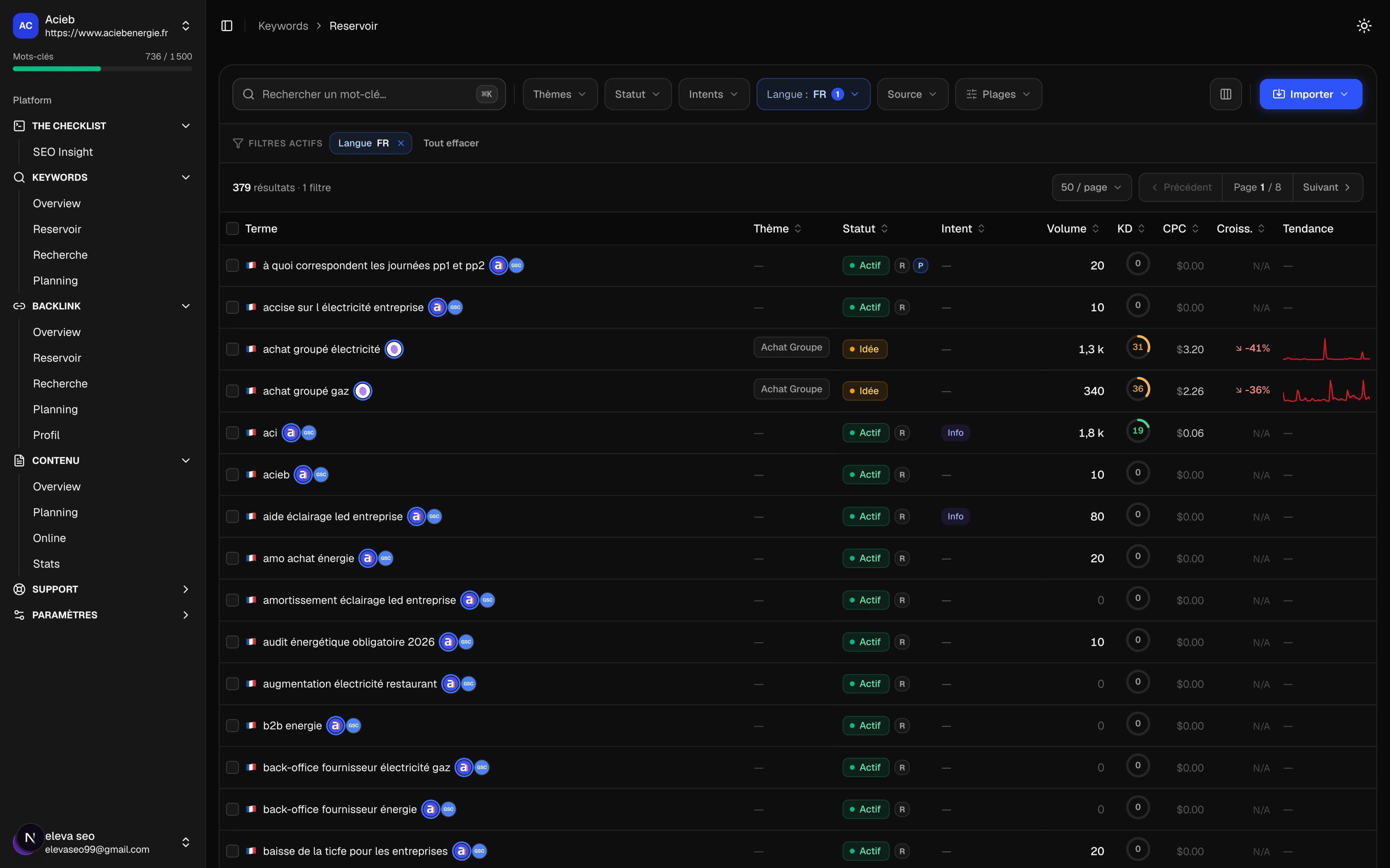Screen dimensions: 1390x868
Task: Click the Importer button
Action: point(1310,94)
